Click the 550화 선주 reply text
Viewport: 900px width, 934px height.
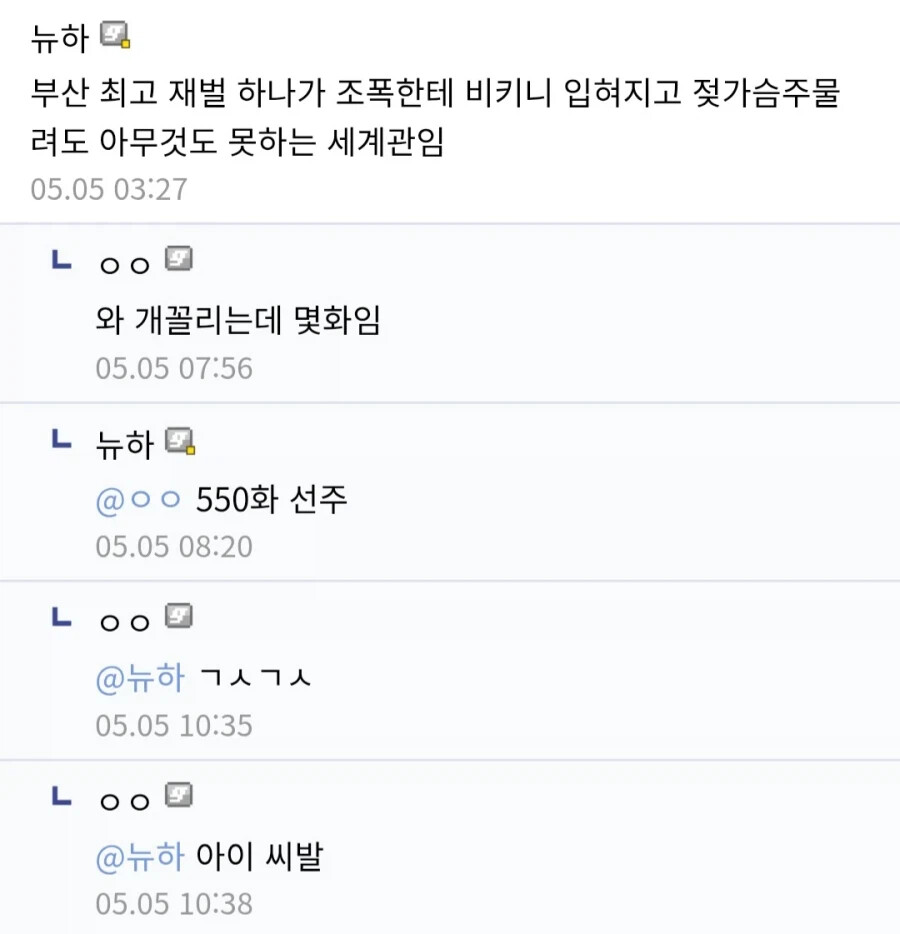[x=272, y=500]
